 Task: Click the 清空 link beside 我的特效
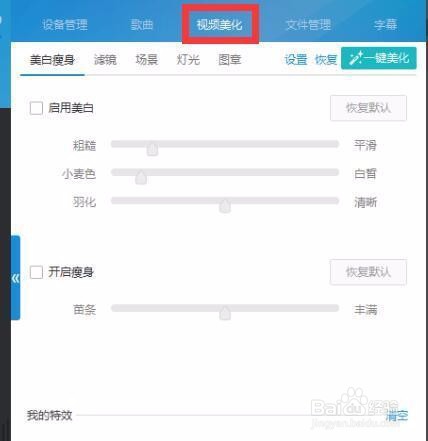397,415
